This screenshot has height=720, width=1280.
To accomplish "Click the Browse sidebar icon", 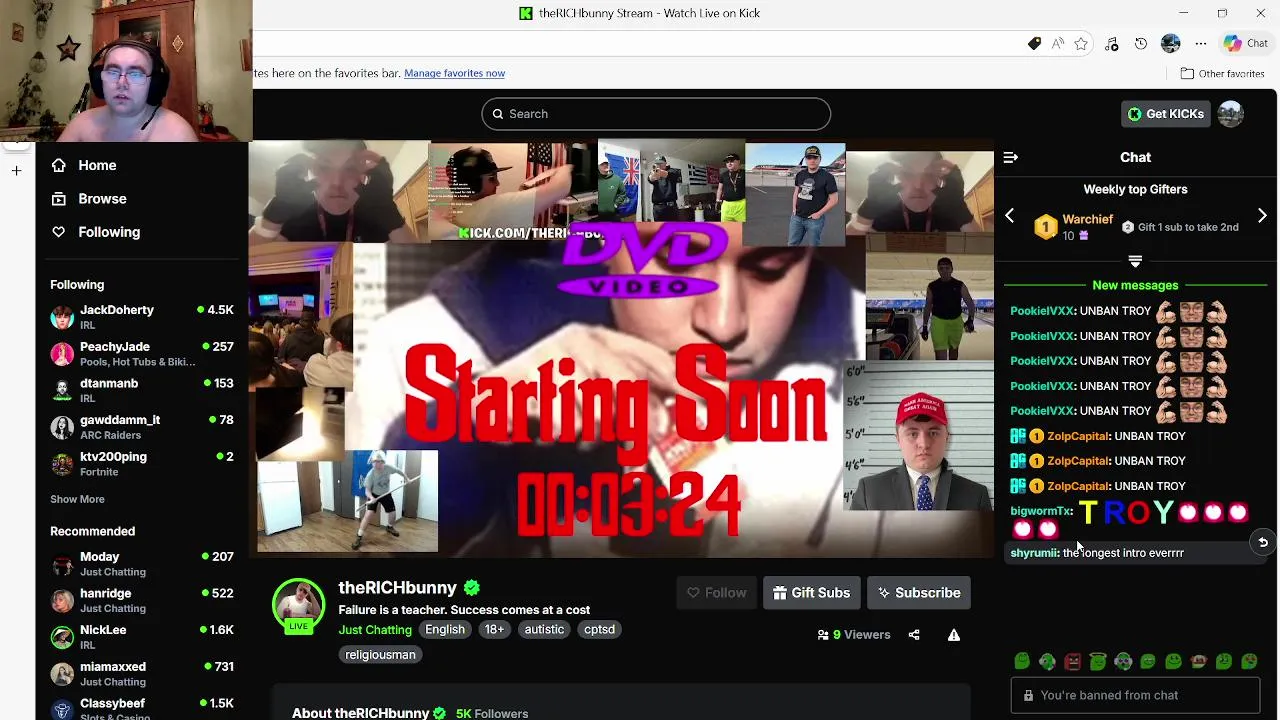I will point(59,198).
